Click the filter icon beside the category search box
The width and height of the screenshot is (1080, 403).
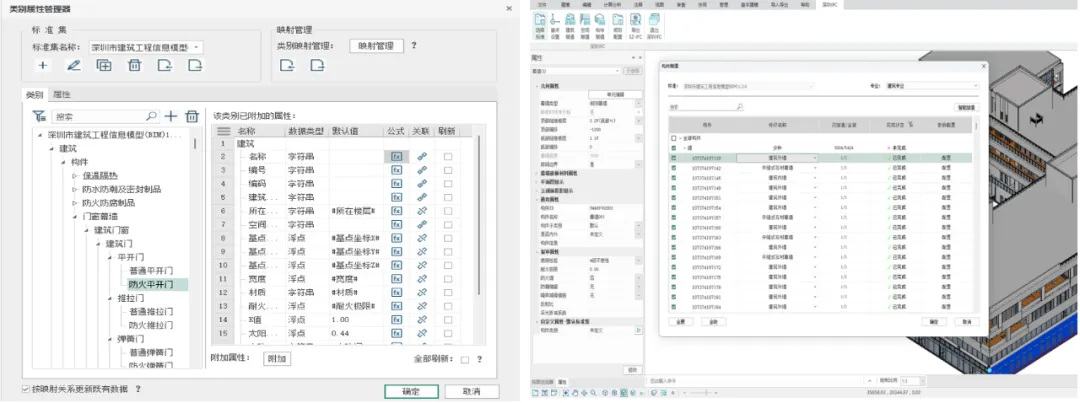point(39,117)
